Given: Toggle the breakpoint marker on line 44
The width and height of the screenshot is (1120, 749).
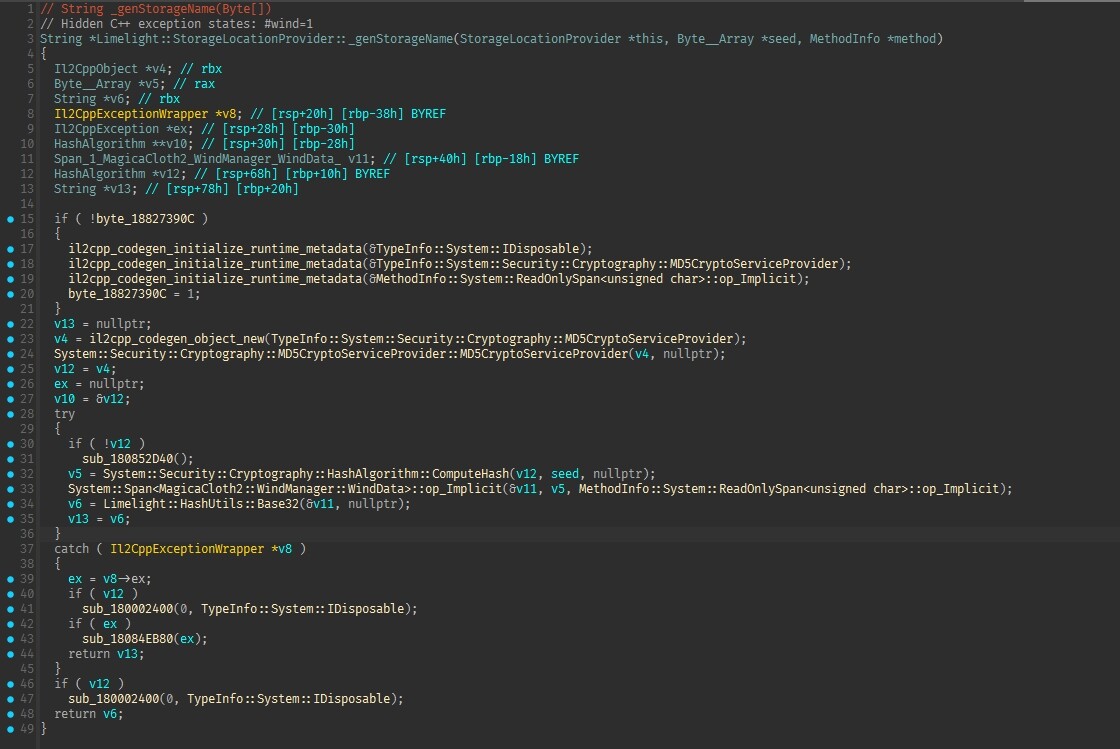Looking at the screenshot, I should pyautogui.click(x=10, y=654).
